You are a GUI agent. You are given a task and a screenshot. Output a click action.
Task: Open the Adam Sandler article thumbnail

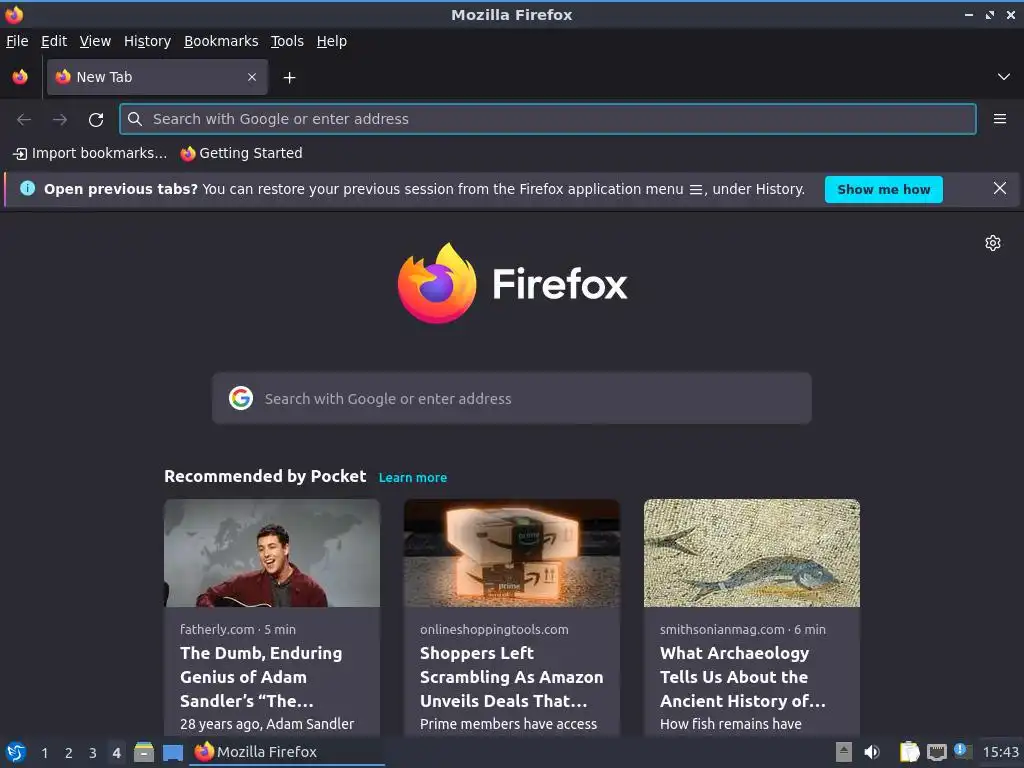(272, 553)
